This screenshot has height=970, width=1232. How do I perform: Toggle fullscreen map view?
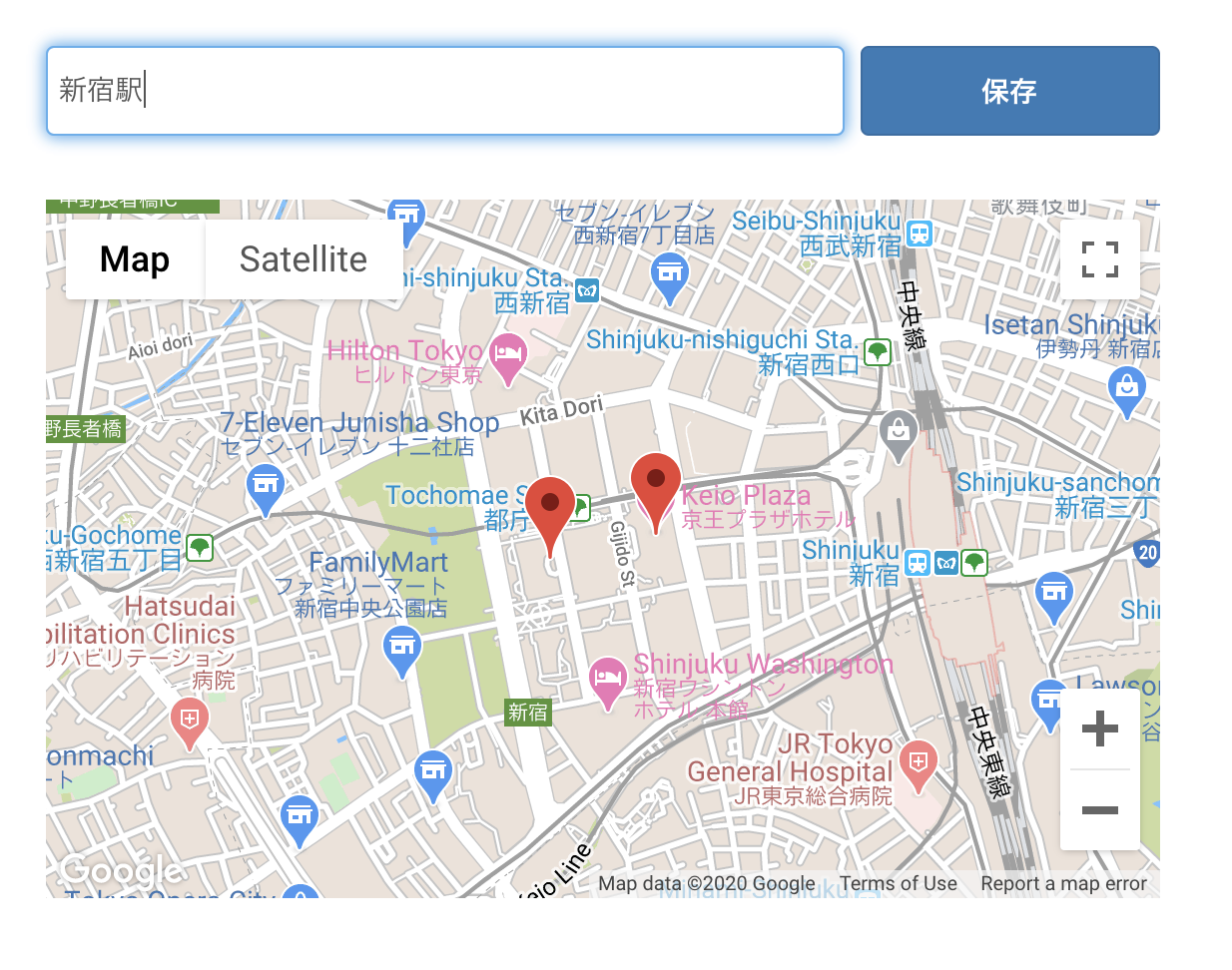(x=1099, y=259)
